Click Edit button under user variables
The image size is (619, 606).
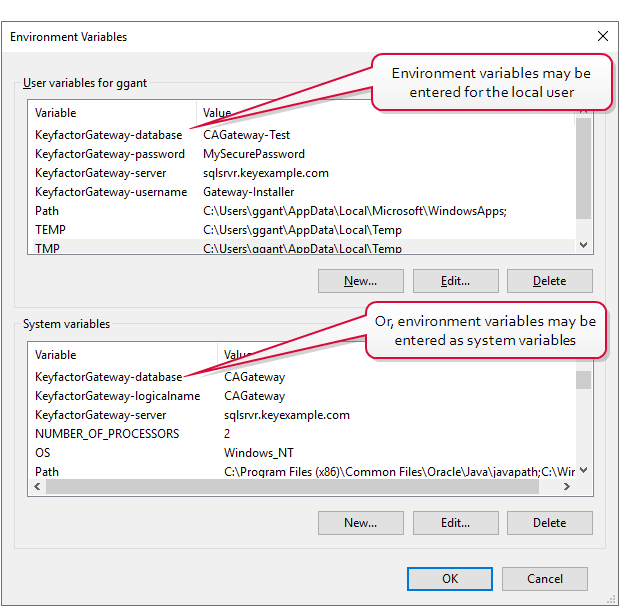455,281
